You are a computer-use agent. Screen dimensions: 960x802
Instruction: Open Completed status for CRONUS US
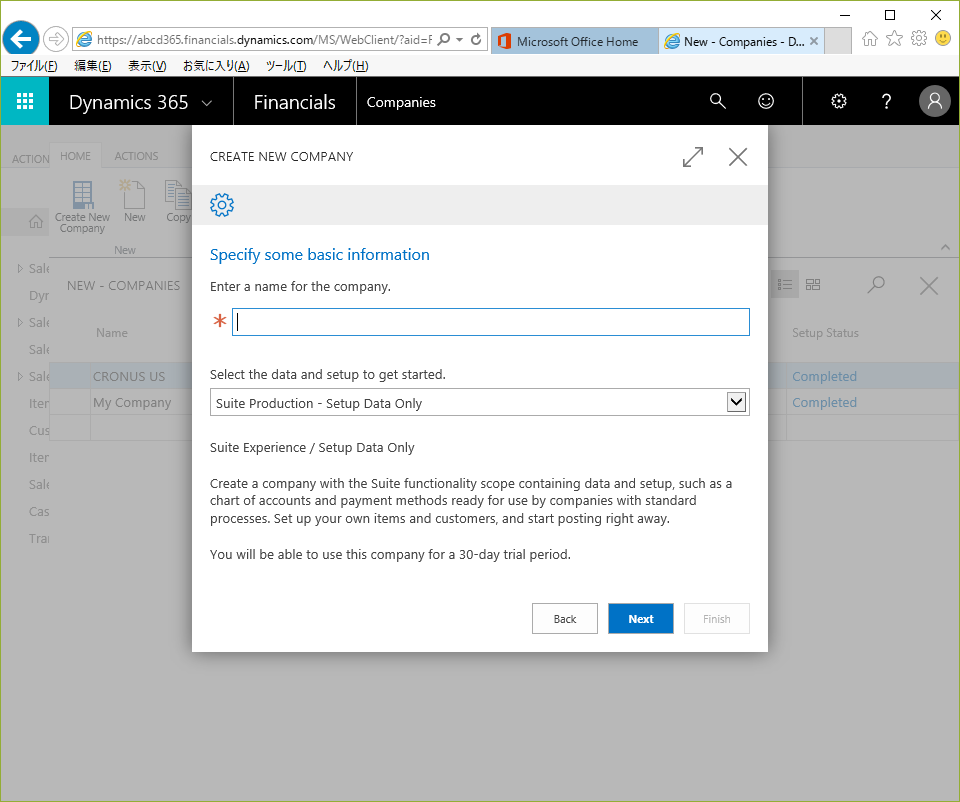click(x=824, y=377)
